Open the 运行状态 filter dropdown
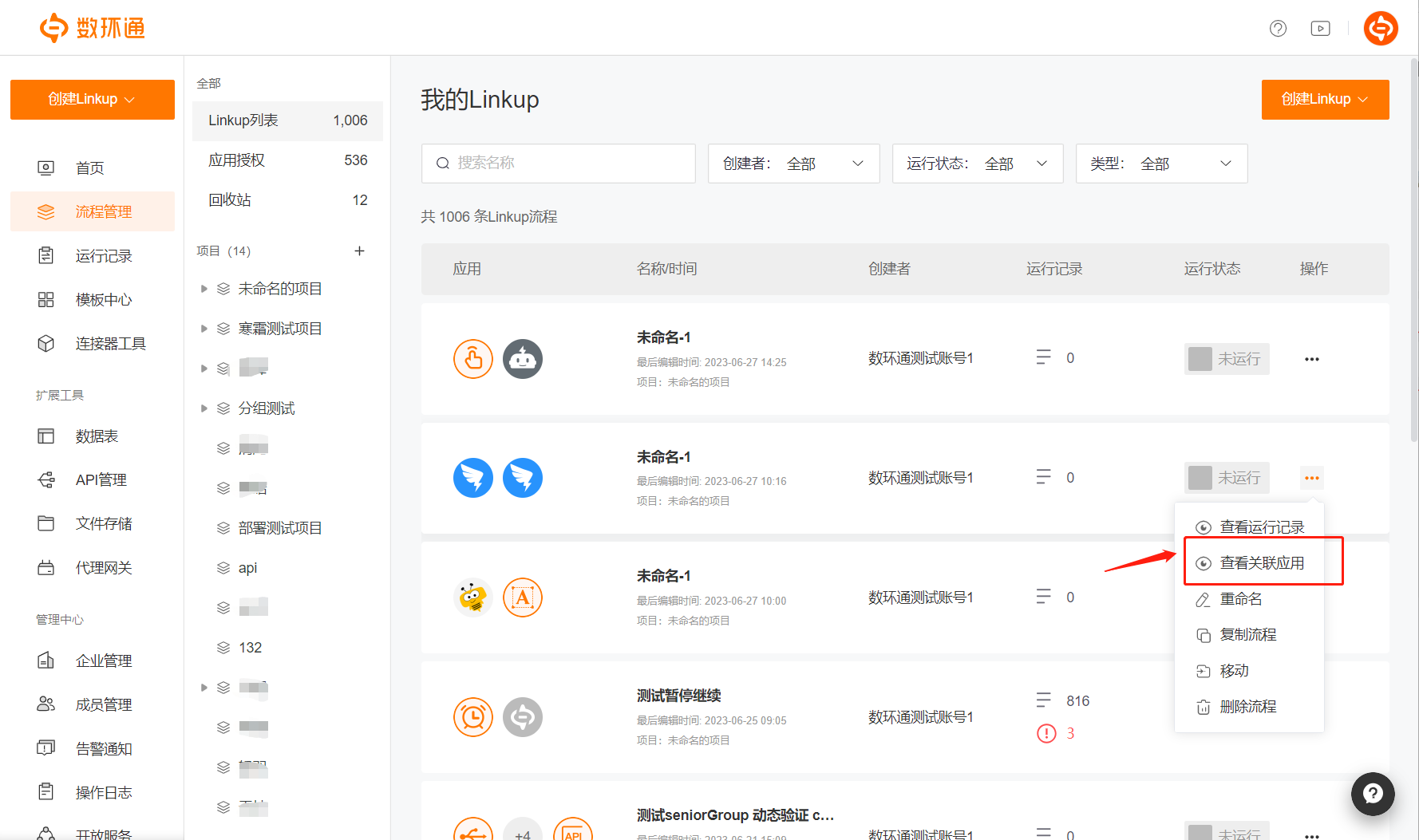 (x=977, y=164)
